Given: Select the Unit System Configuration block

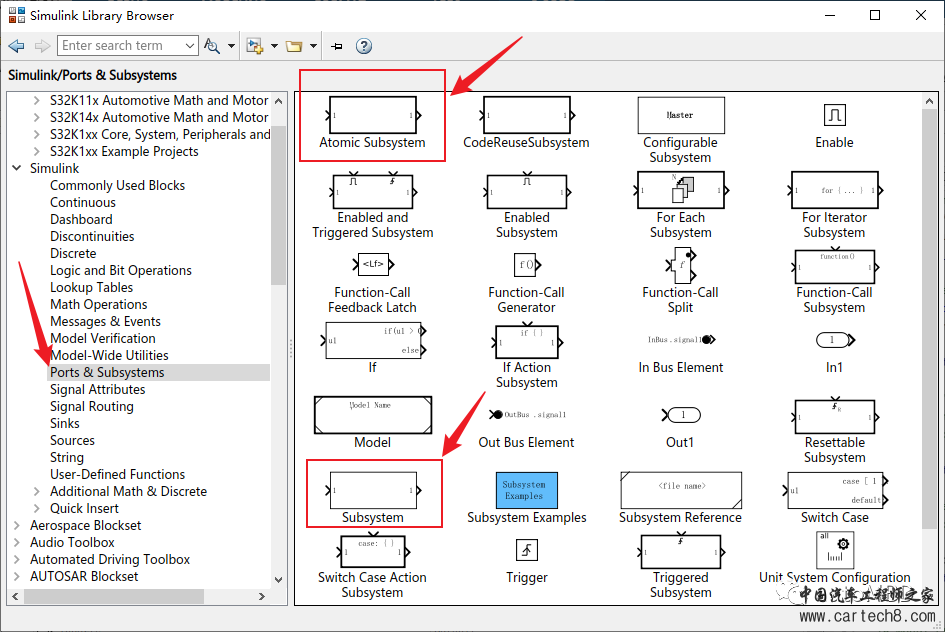Looking at the screenshot, I should [x=835, y=549].
